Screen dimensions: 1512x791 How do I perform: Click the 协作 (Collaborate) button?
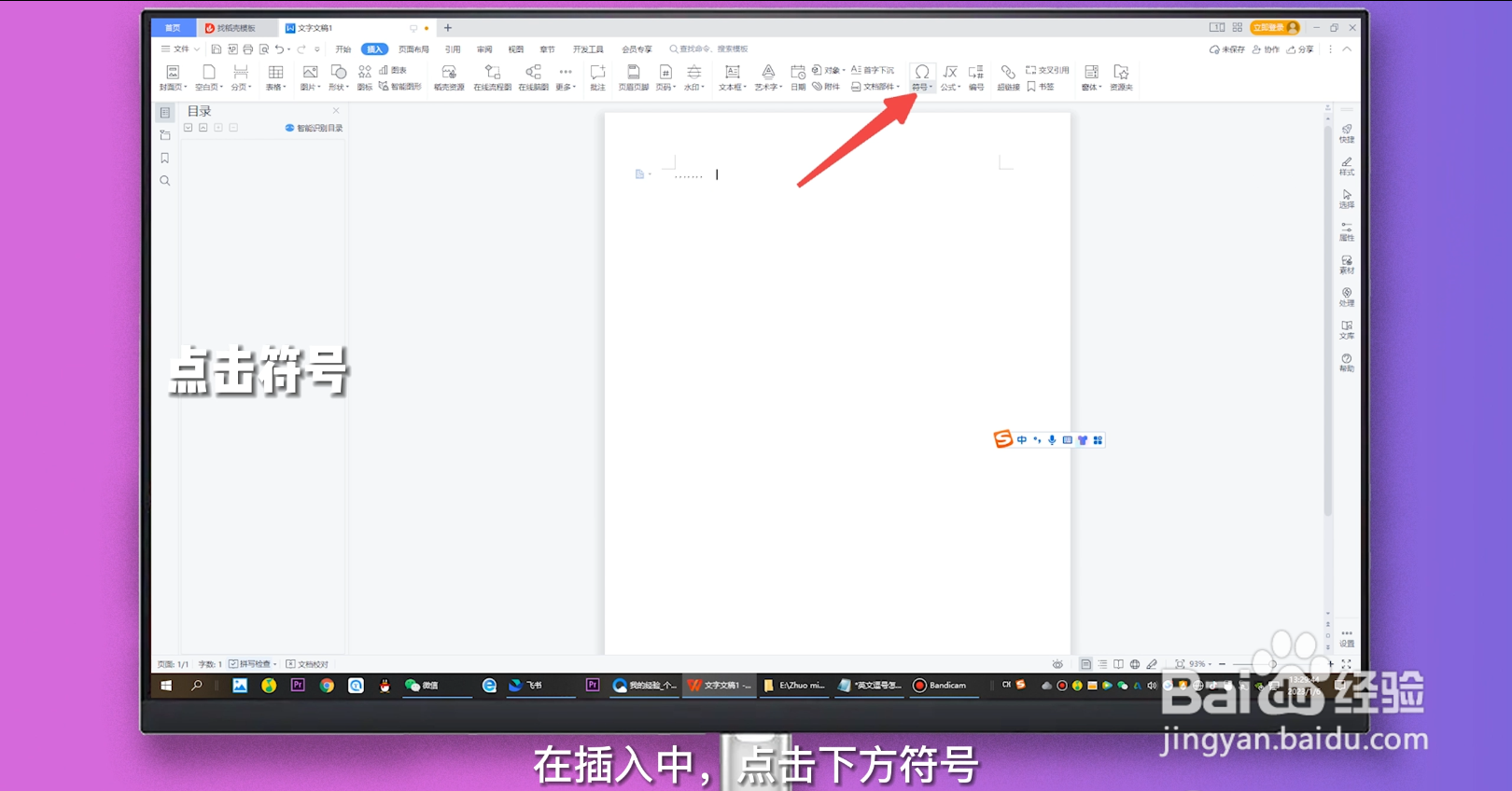[x=1266, y=49]
